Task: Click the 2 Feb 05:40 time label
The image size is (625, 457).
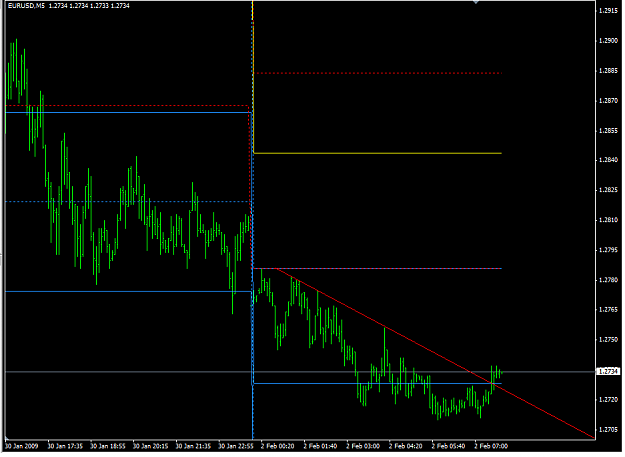Action: (x=448, y=446)
